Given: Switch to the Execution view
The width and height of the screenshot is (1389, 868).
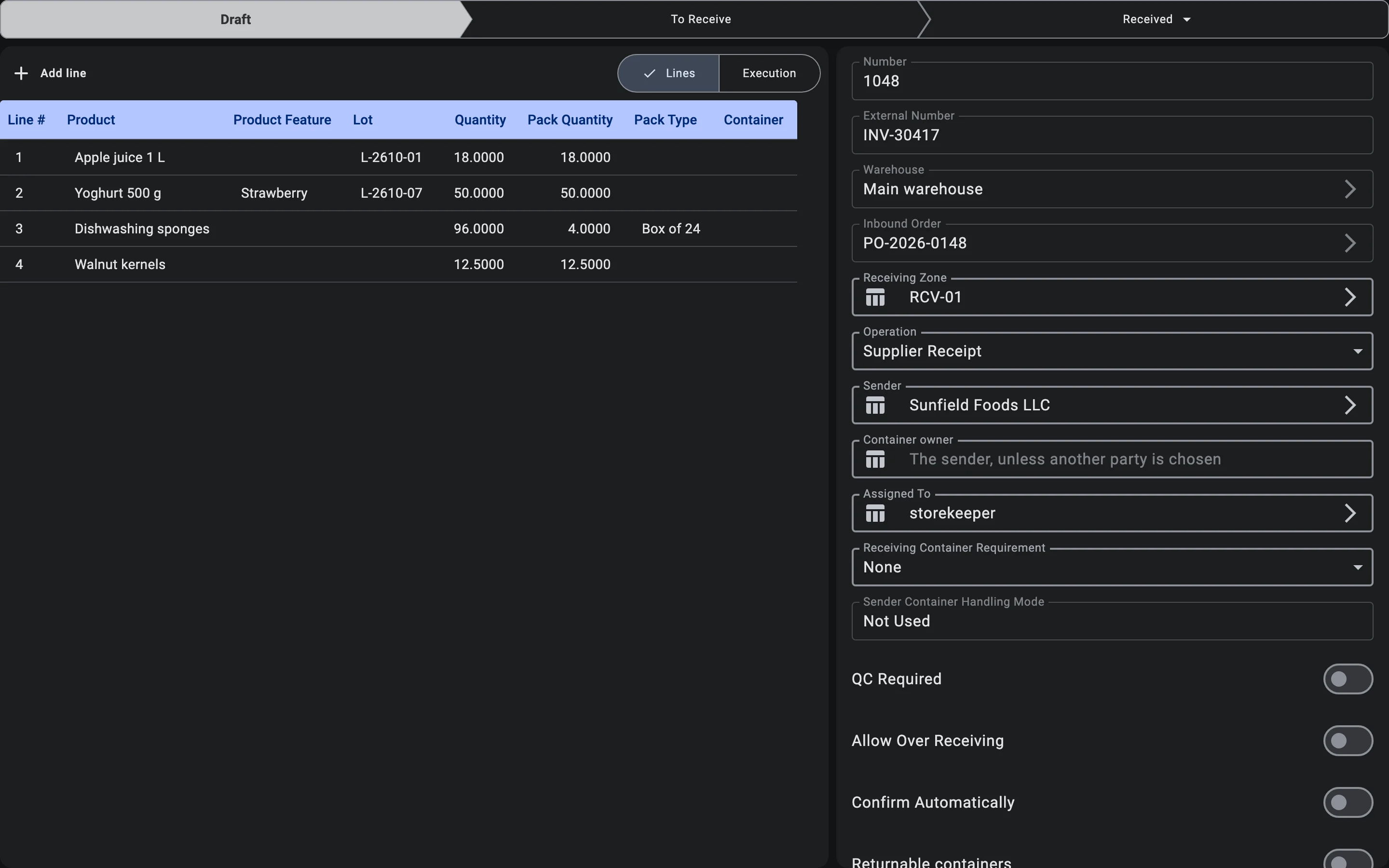Looking at the screenshot, I should 769,73.
